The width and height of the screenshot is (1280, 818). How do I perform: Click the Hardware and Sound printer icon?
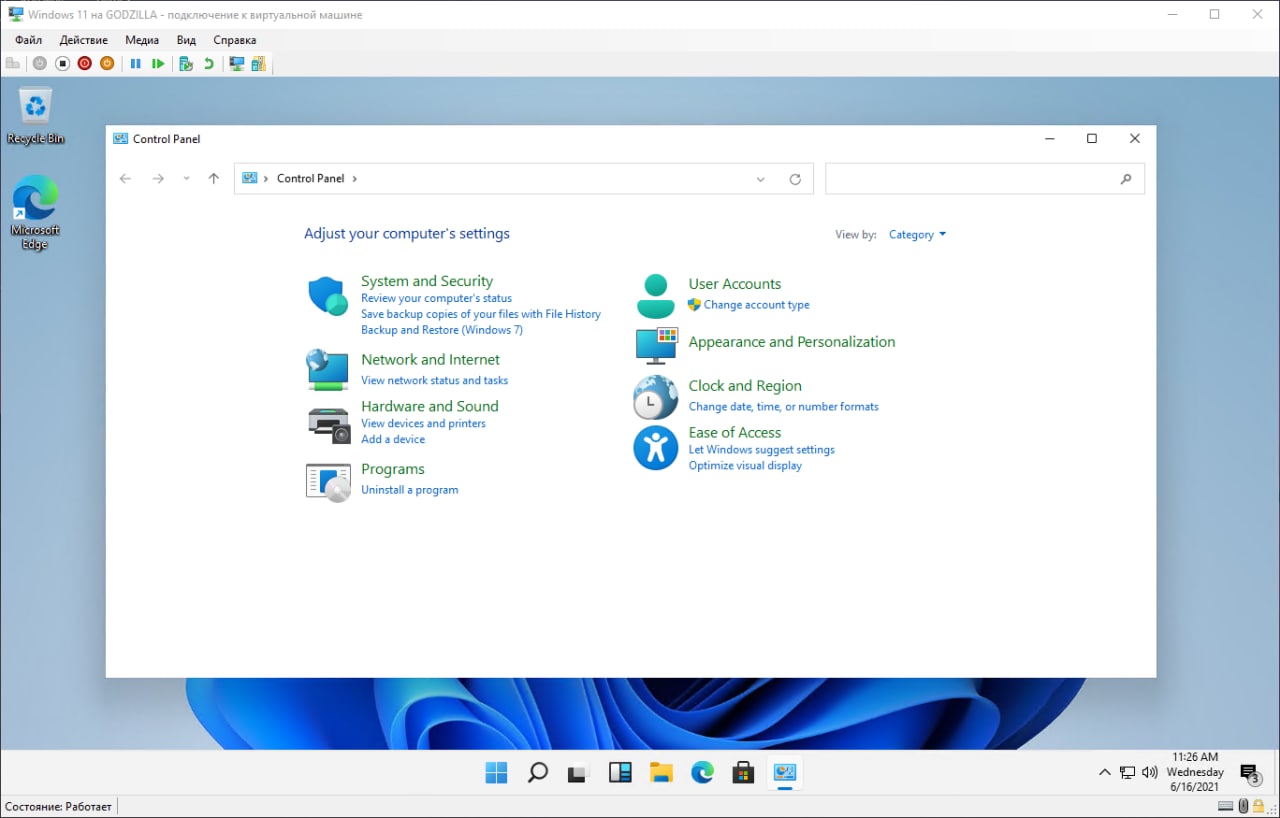pos(328,424)
